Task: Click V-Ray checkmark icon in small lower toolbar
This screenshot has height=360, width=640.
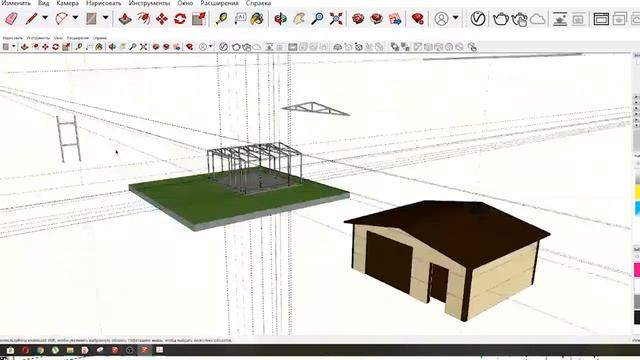Action: click(x=223, y=47)
